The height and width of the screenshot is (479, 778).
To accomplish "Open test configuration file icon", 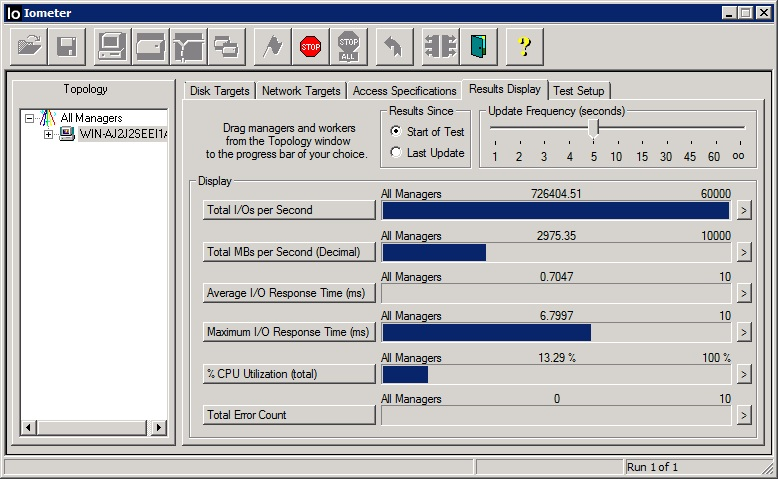I will click(x=29, y=47).
